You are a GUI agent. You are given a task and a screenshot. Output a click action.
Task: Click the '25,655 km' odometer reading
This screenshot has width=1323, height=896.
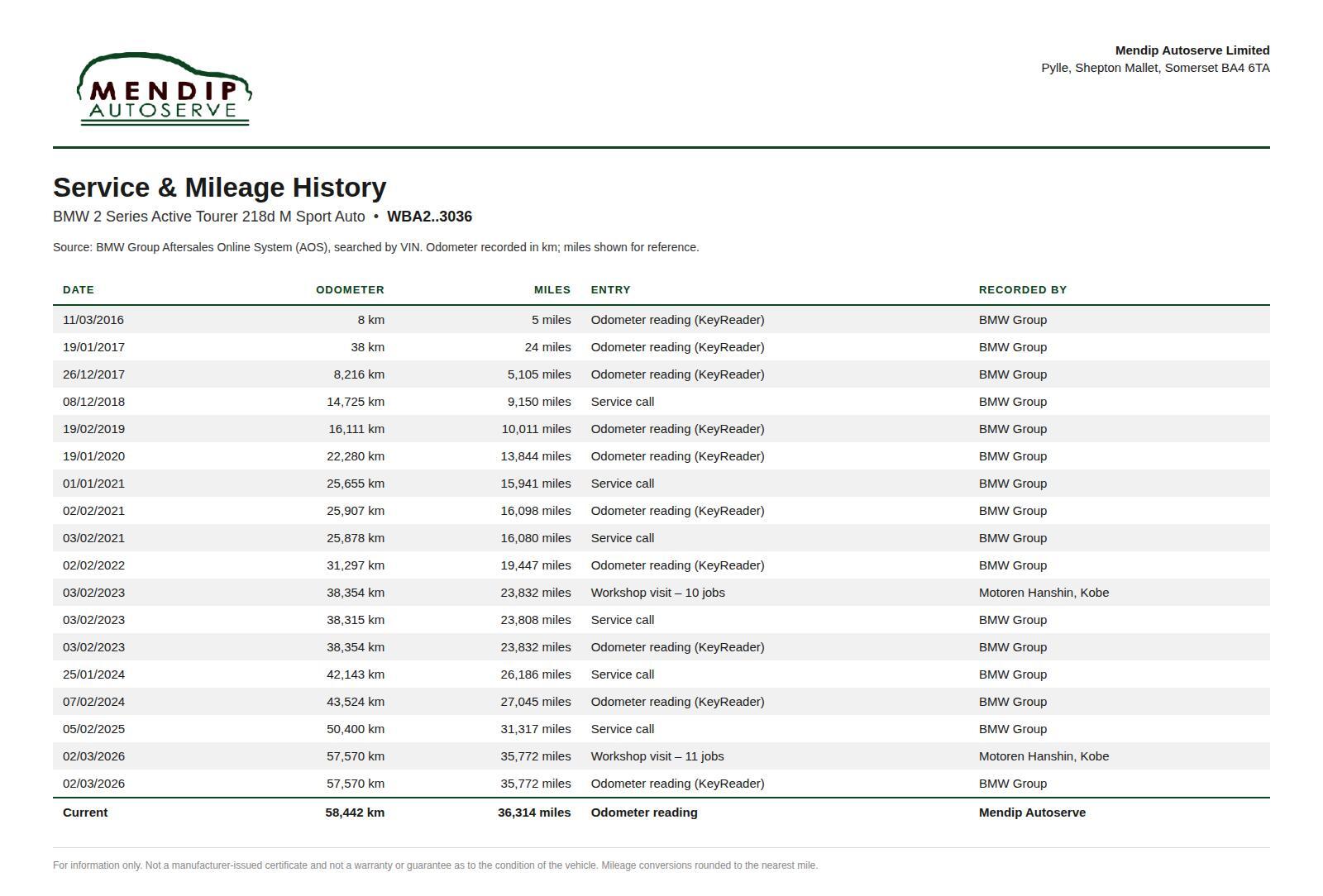click(x=356, y=484)
